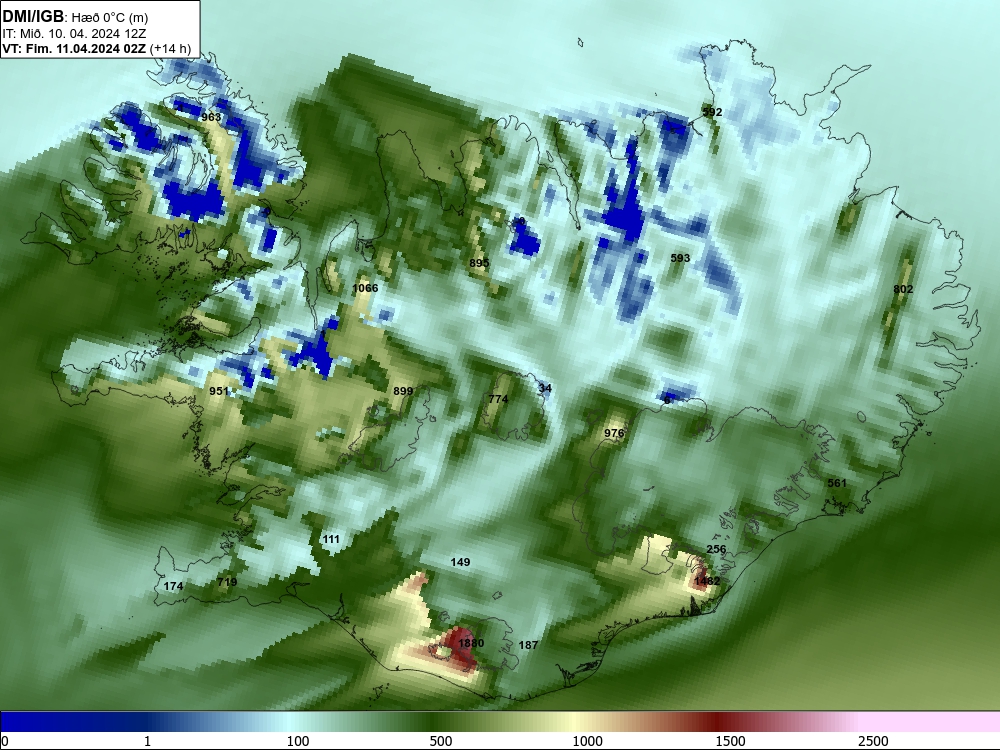Click the 111 value on the map
This screenshot has height=750, width=1000.
coord(331,540)
